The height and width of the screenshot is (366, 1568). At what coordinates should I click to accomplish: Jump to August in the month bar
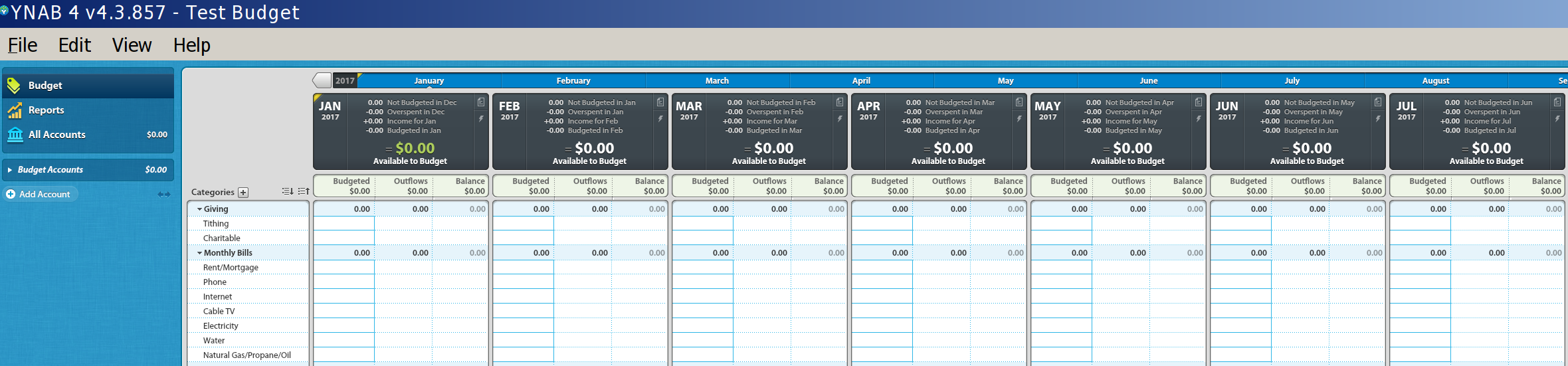(x=1436, y=80)
